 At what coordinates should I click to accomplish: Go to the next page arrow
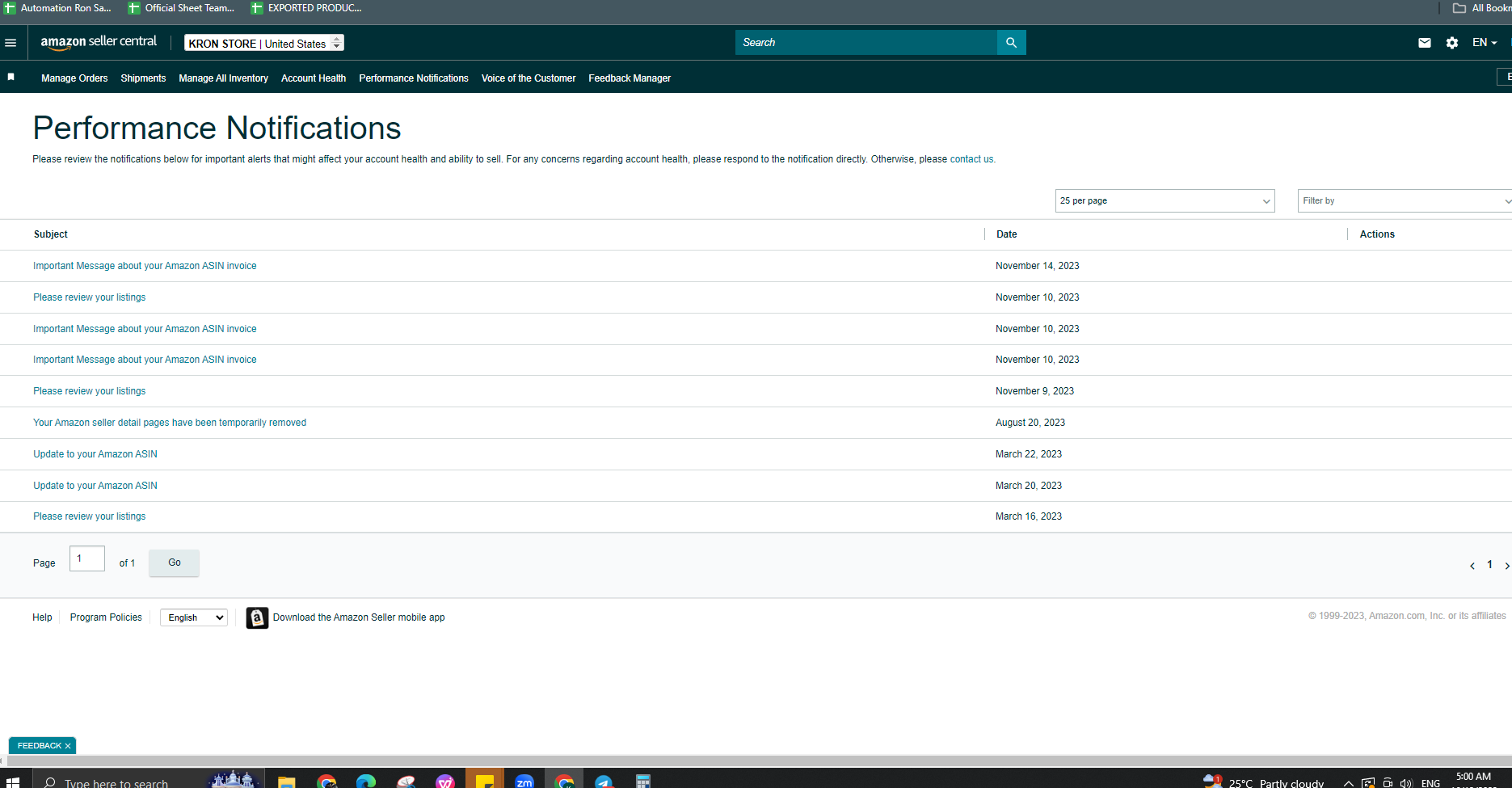[x=1506, y=566]
